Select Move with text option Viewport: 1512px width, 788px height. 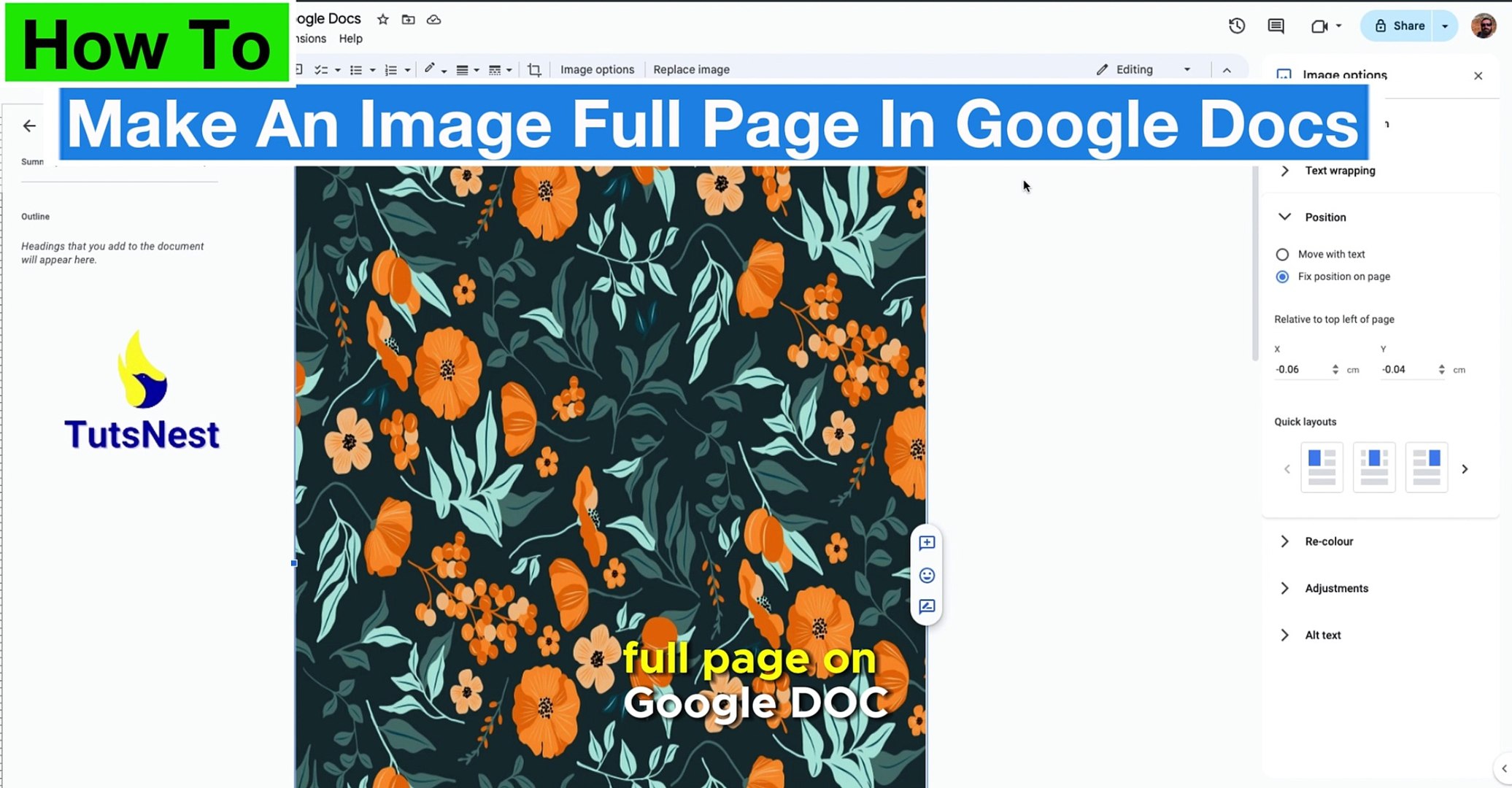click(1282, 254)
